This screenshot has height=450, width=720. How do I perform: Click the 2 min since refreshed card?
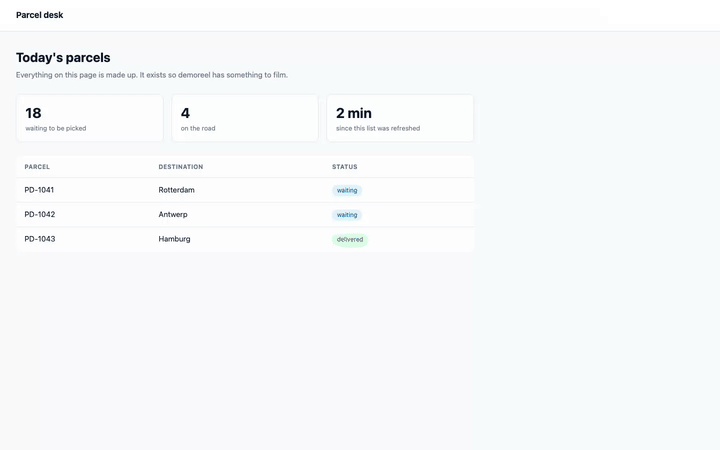pyautogui.click(x=400, y=118)
